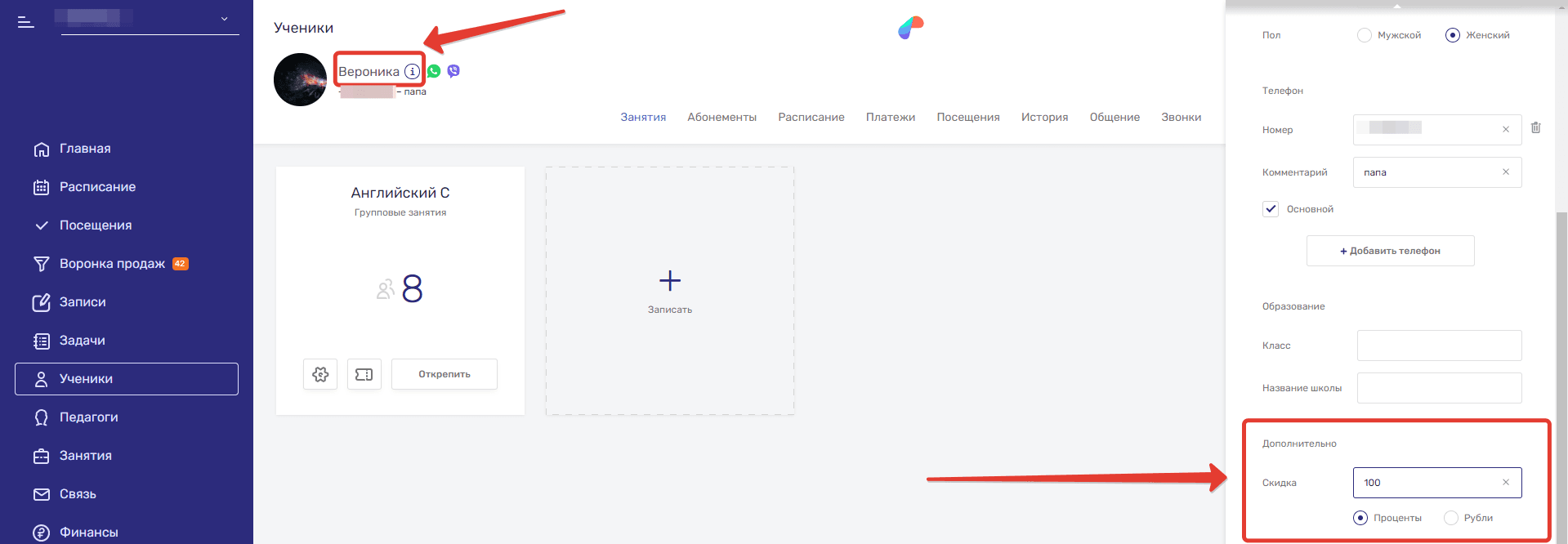The width and height of the screenshot is (1568, 544).
Task: Clear the Комментарий field with the X
Action: (x=1506, y=172)
